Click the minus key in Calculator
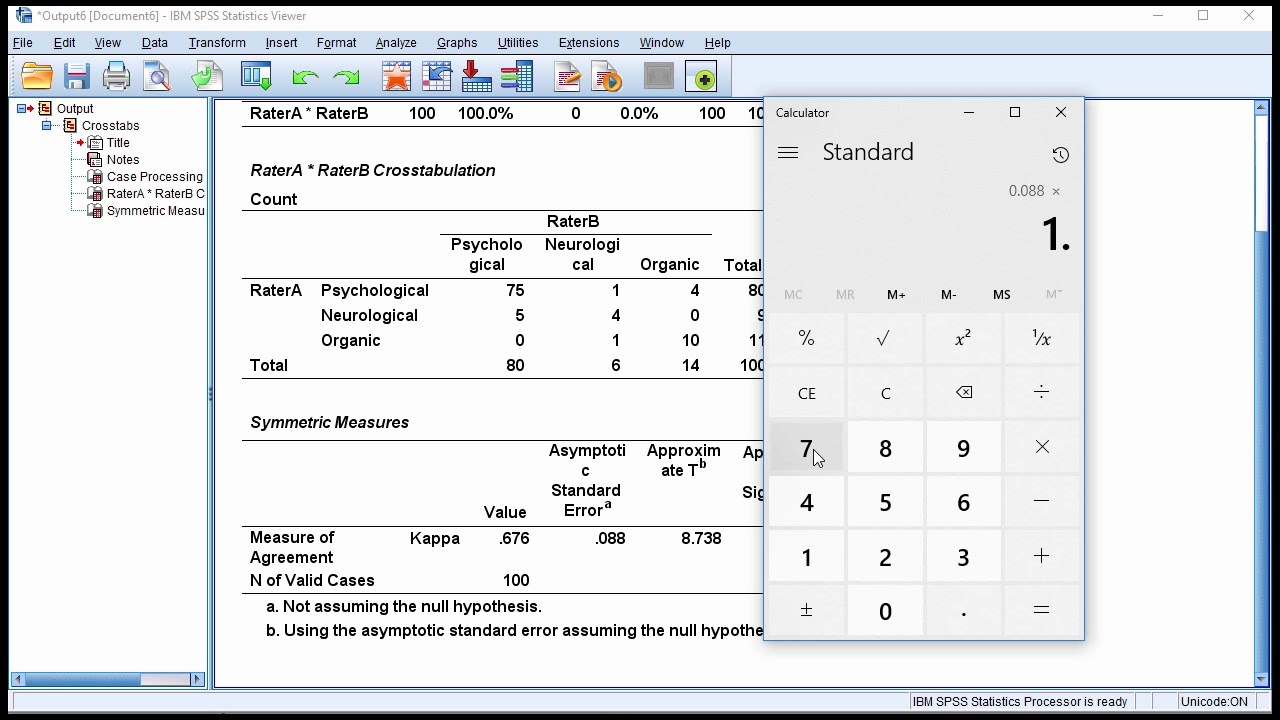Viewport: 1280px width, 720px height. [1042, 501]
